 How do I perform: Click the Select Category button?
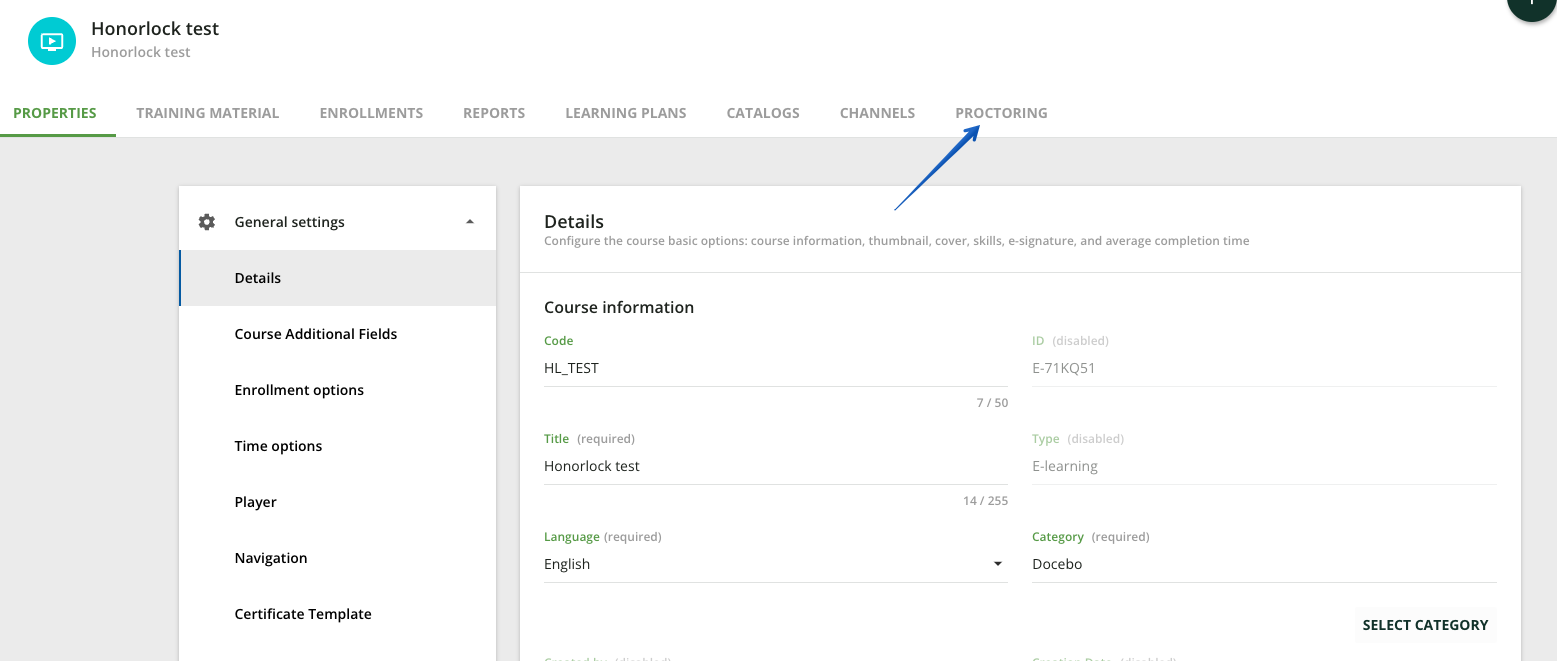pyautogui.click(x=1425, y=625)
